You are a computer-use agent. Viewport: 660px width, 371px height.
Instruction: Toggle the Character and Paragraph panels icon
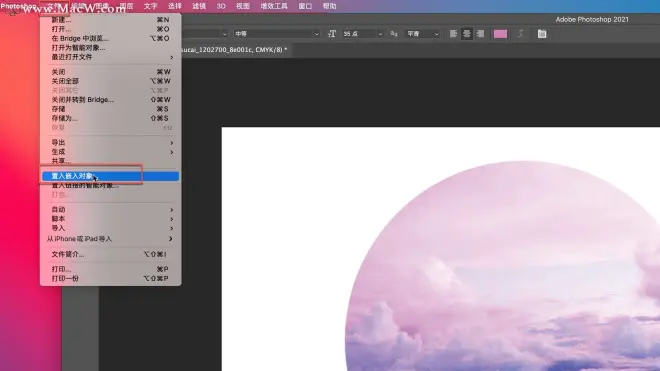[x=542, y=34]
